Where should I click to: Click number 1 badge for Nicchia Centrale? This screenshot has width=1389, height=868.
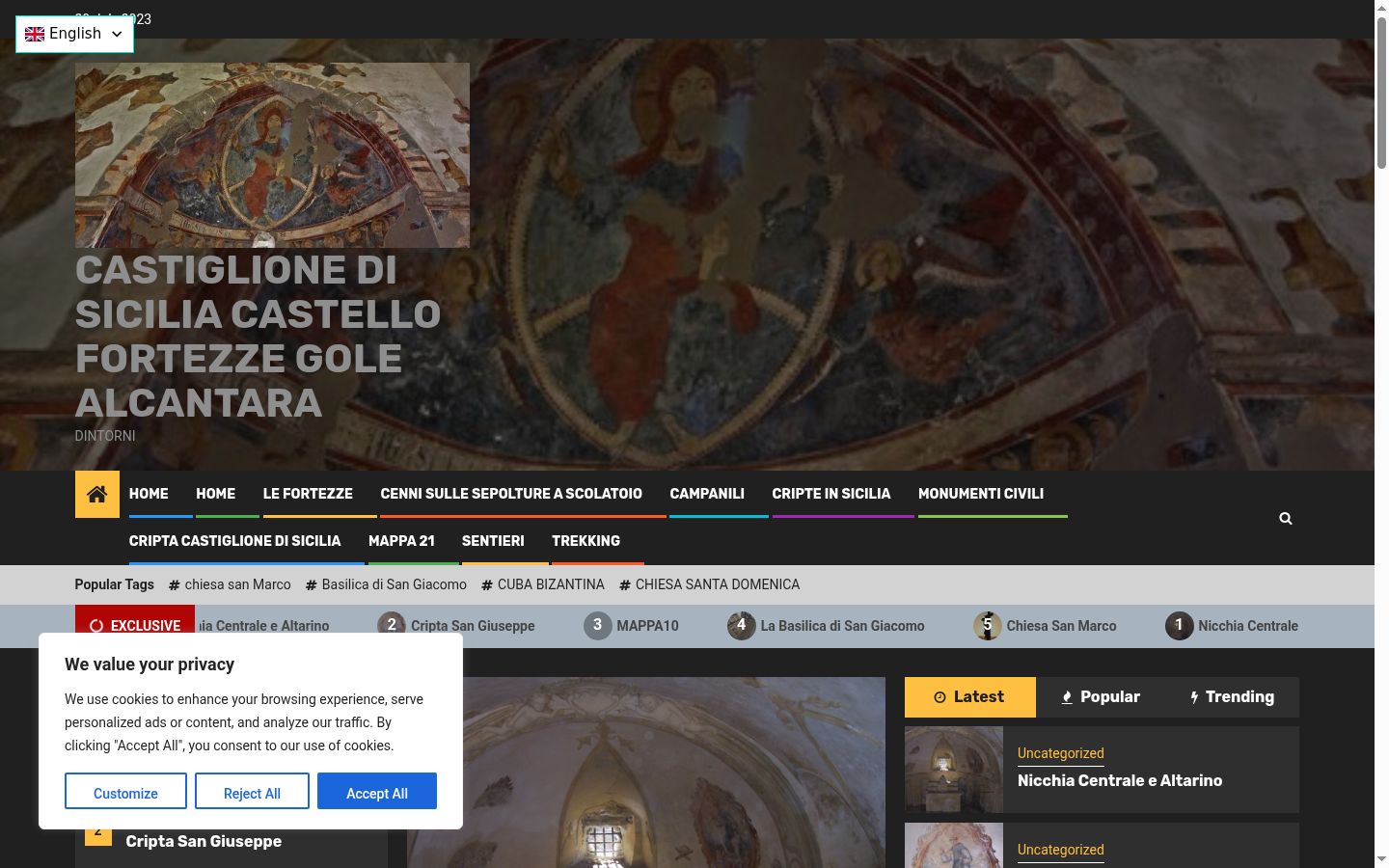coord(1180,626)
